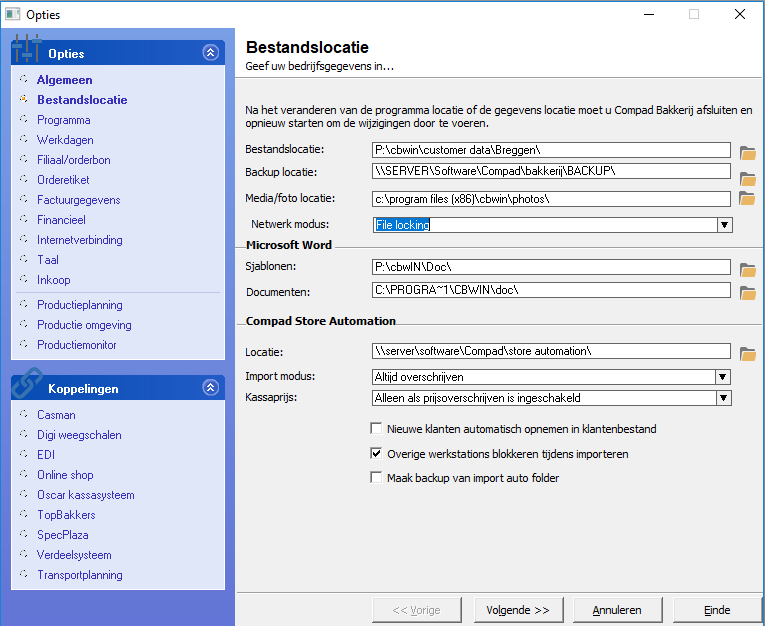Open the Import modus dropdown
This screenshot has width=765, height=626.
[x=723, y=377]
